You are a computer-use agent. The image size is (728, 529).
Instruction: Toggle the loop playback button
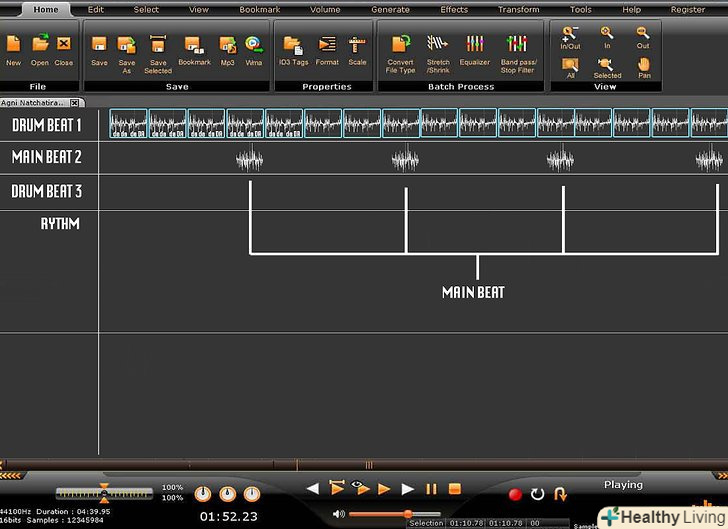(537, 494)
